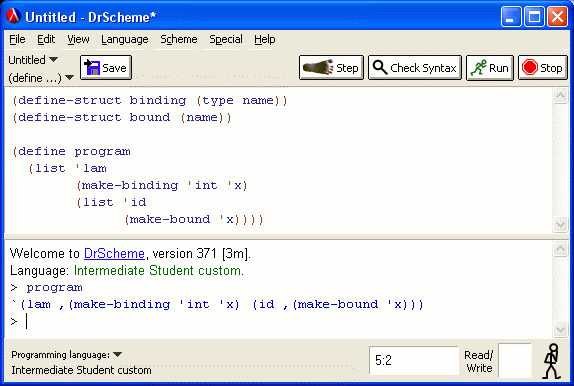Click definitions pane scrollbar down arrow

(x=560, y=224)
